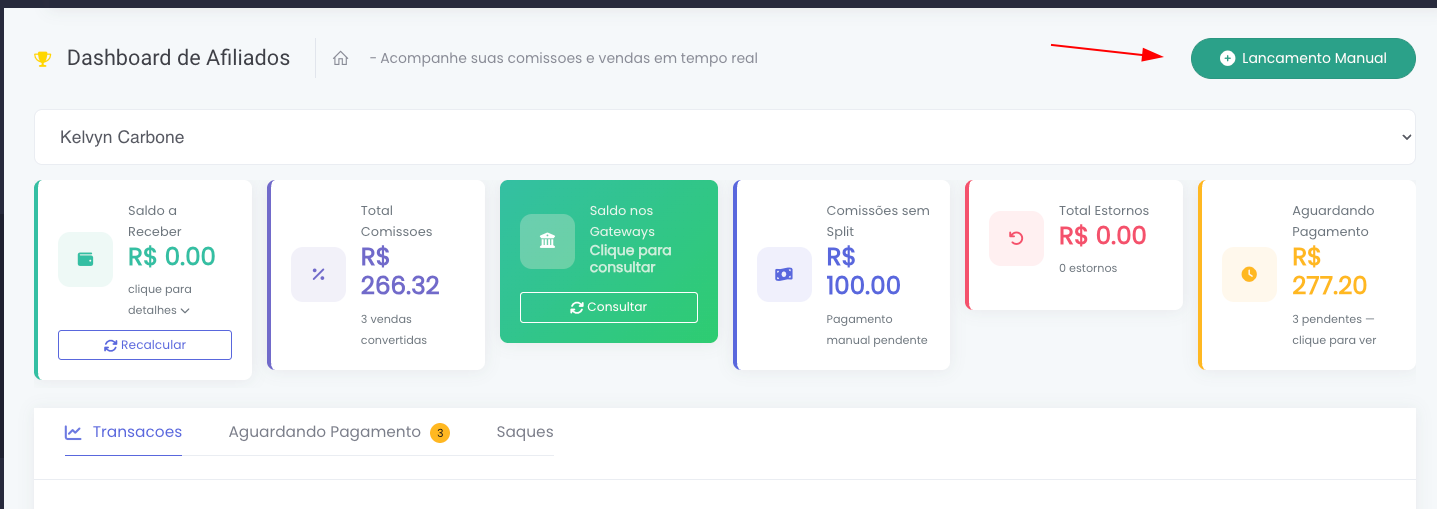Viewport: 1437px width, 509px height.
Task: Click '3 vendas convertidas' text
Action: 394,329
